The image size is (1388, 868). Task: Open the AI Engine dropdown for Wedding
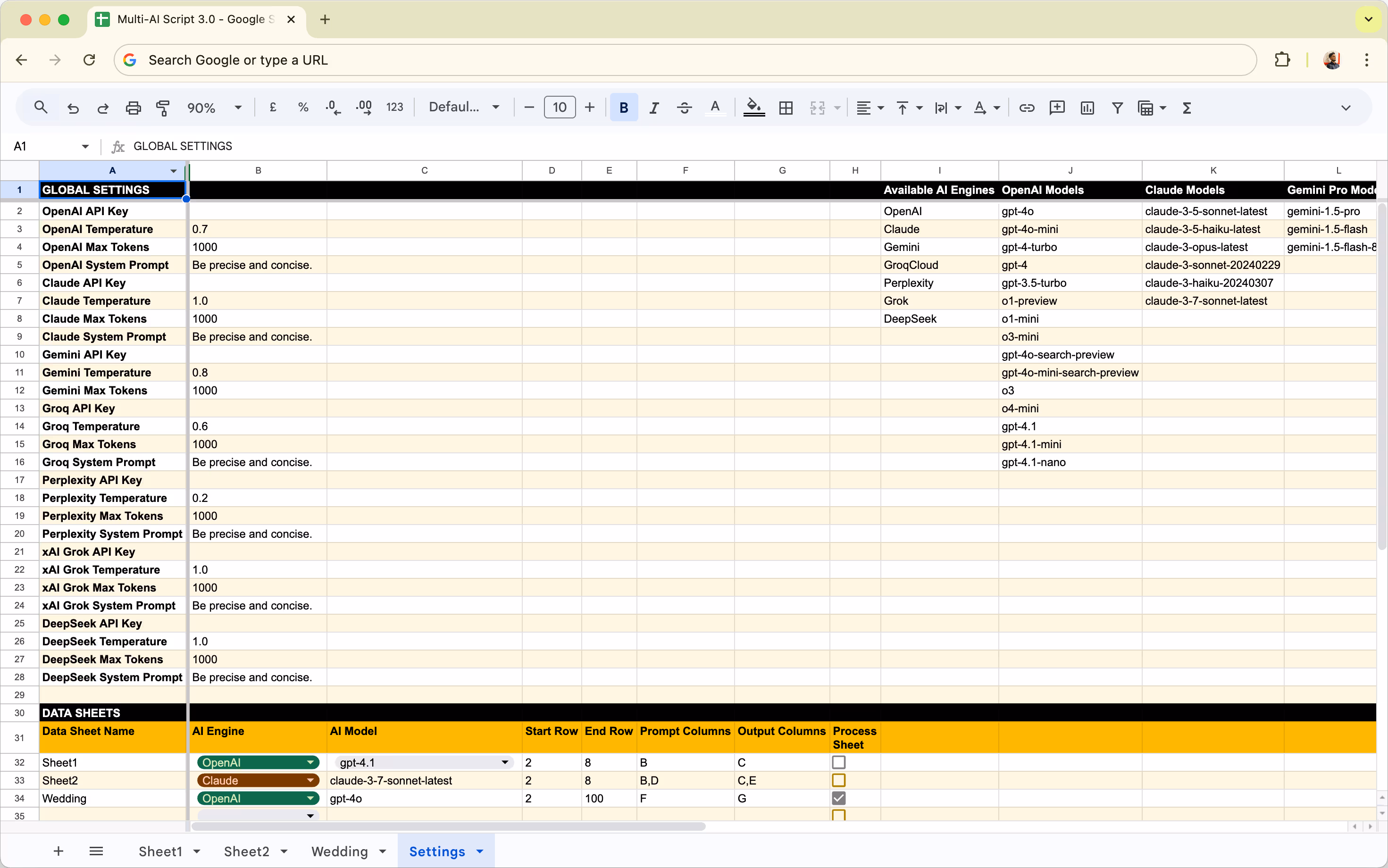point(259,798)
